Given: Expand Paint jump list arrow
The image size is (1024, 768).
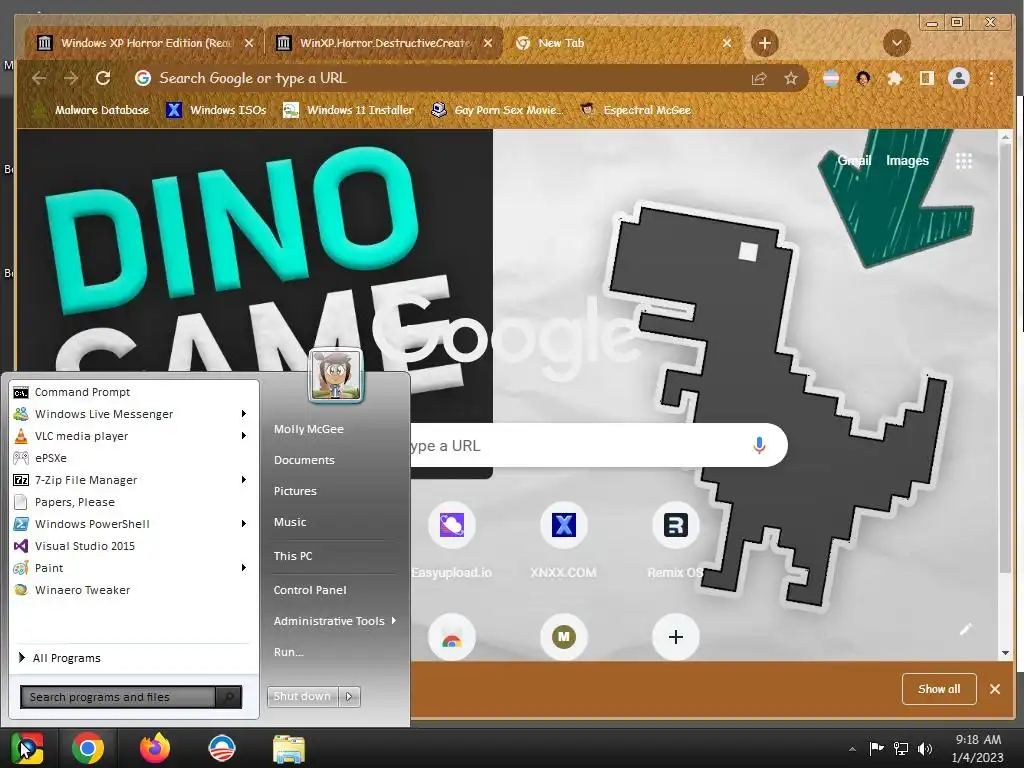Looking at the screenshot, I should coord(244,568).
